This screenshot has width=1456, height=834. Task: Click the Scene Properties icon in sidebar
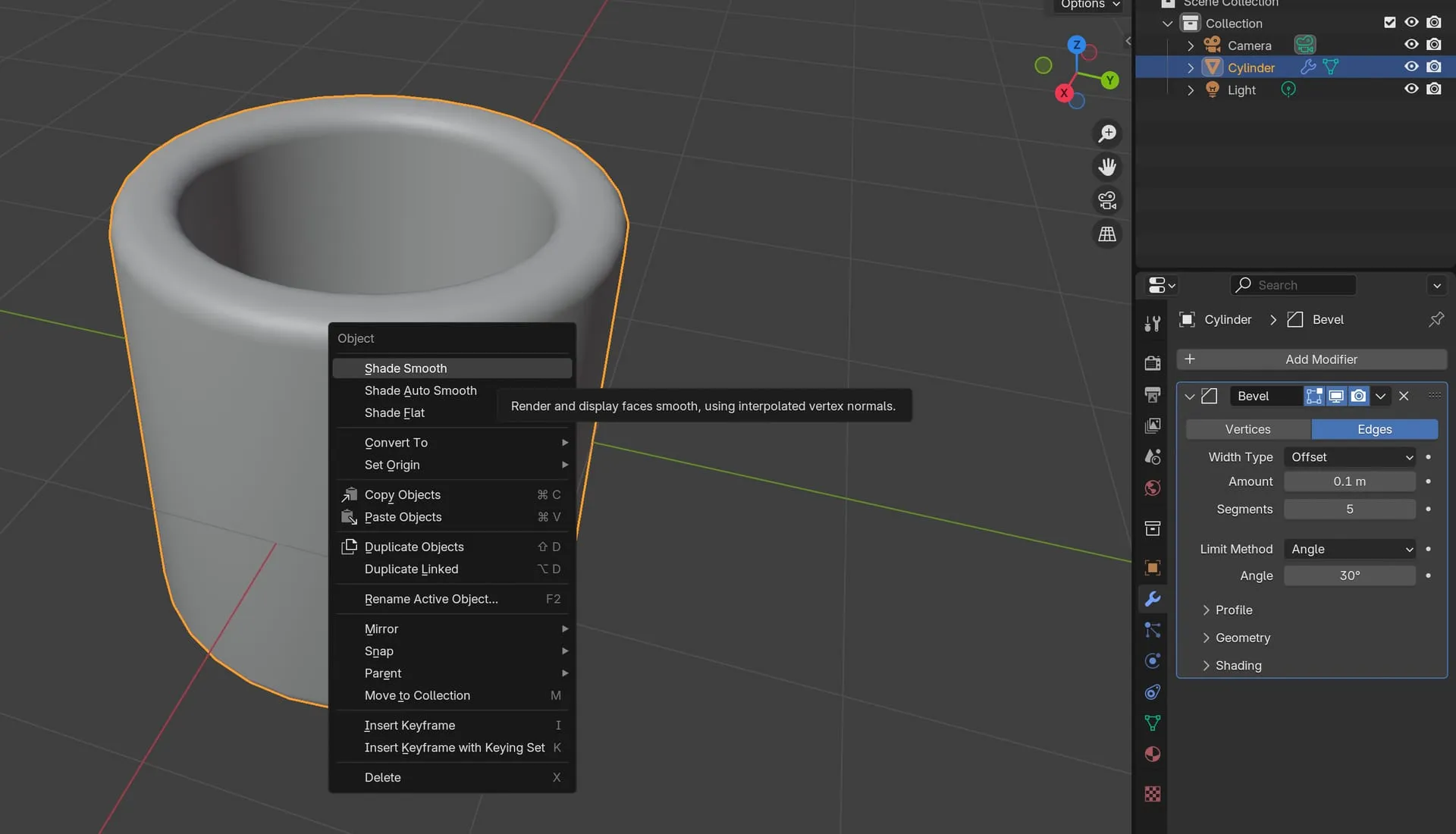pos(1152,457)
